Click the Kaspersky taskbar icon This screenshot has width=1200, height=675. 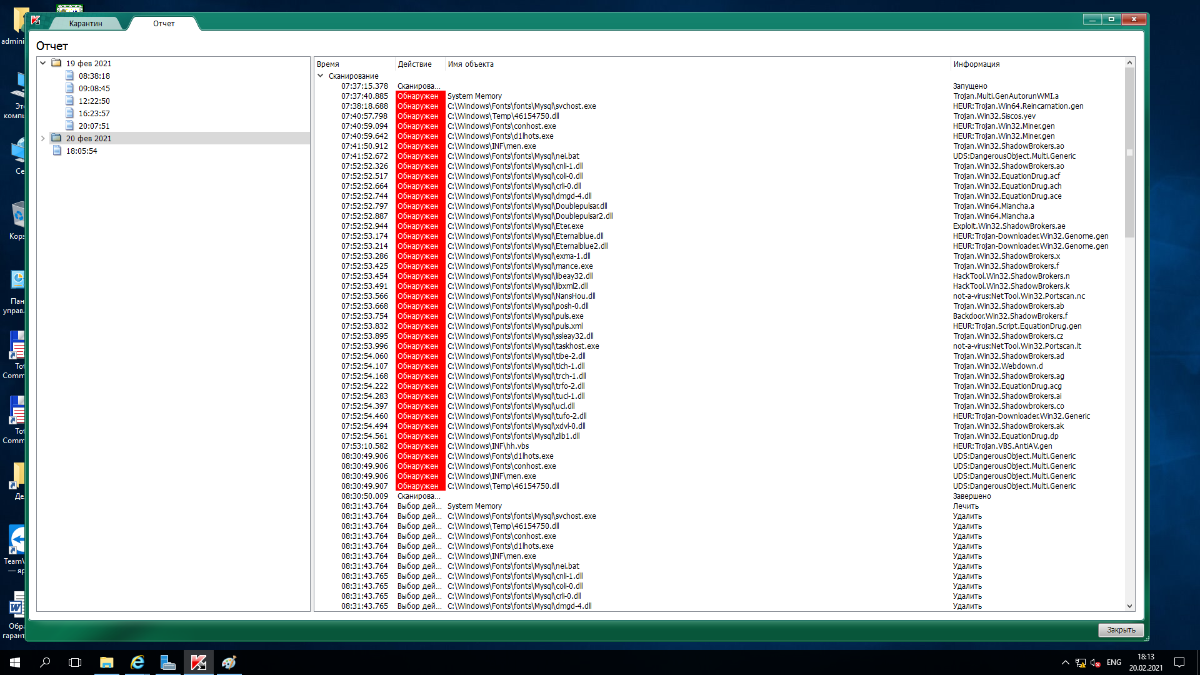click(199, 662)
